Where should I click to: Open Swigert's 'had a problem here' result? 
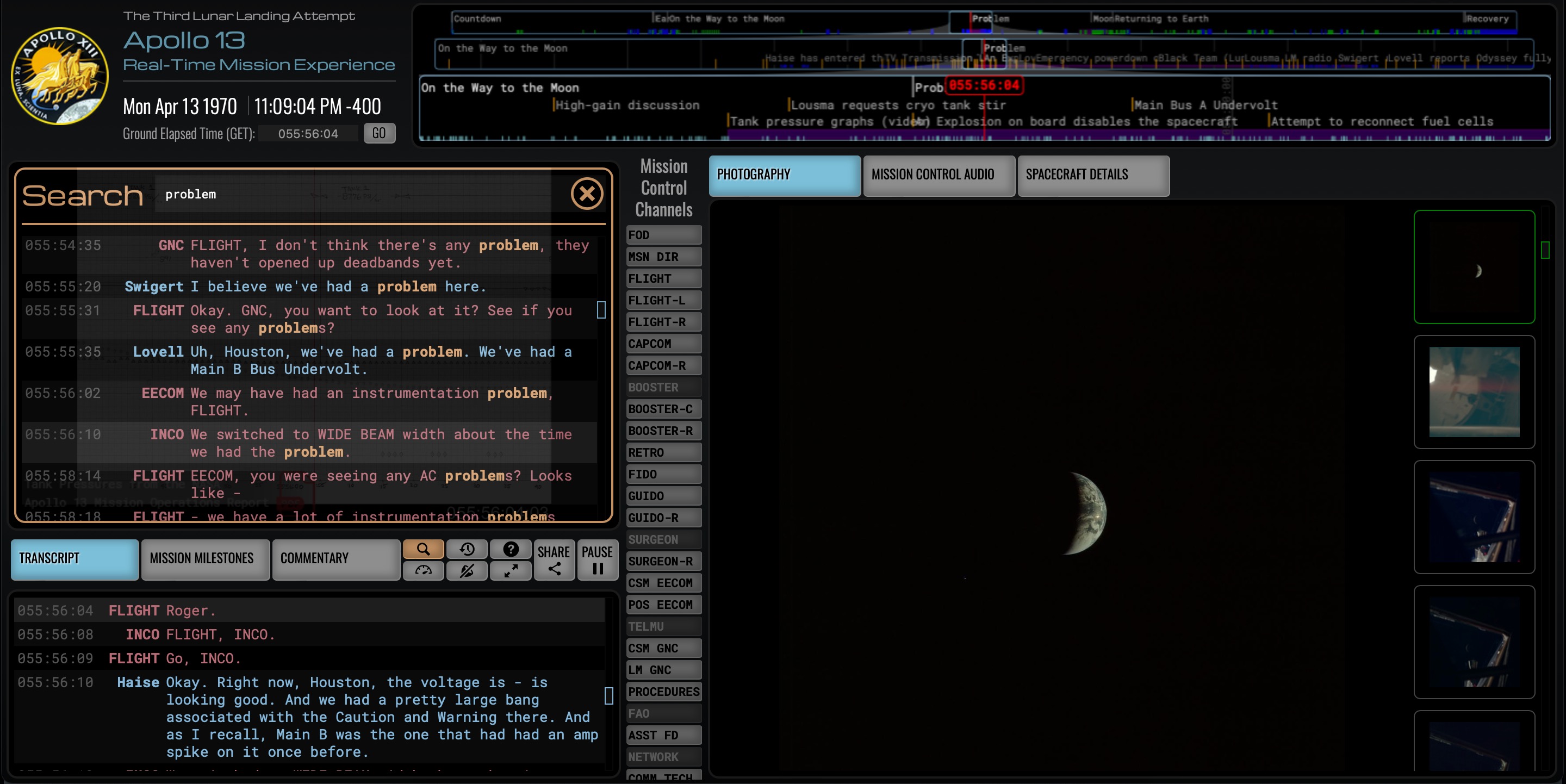point(304,286)
